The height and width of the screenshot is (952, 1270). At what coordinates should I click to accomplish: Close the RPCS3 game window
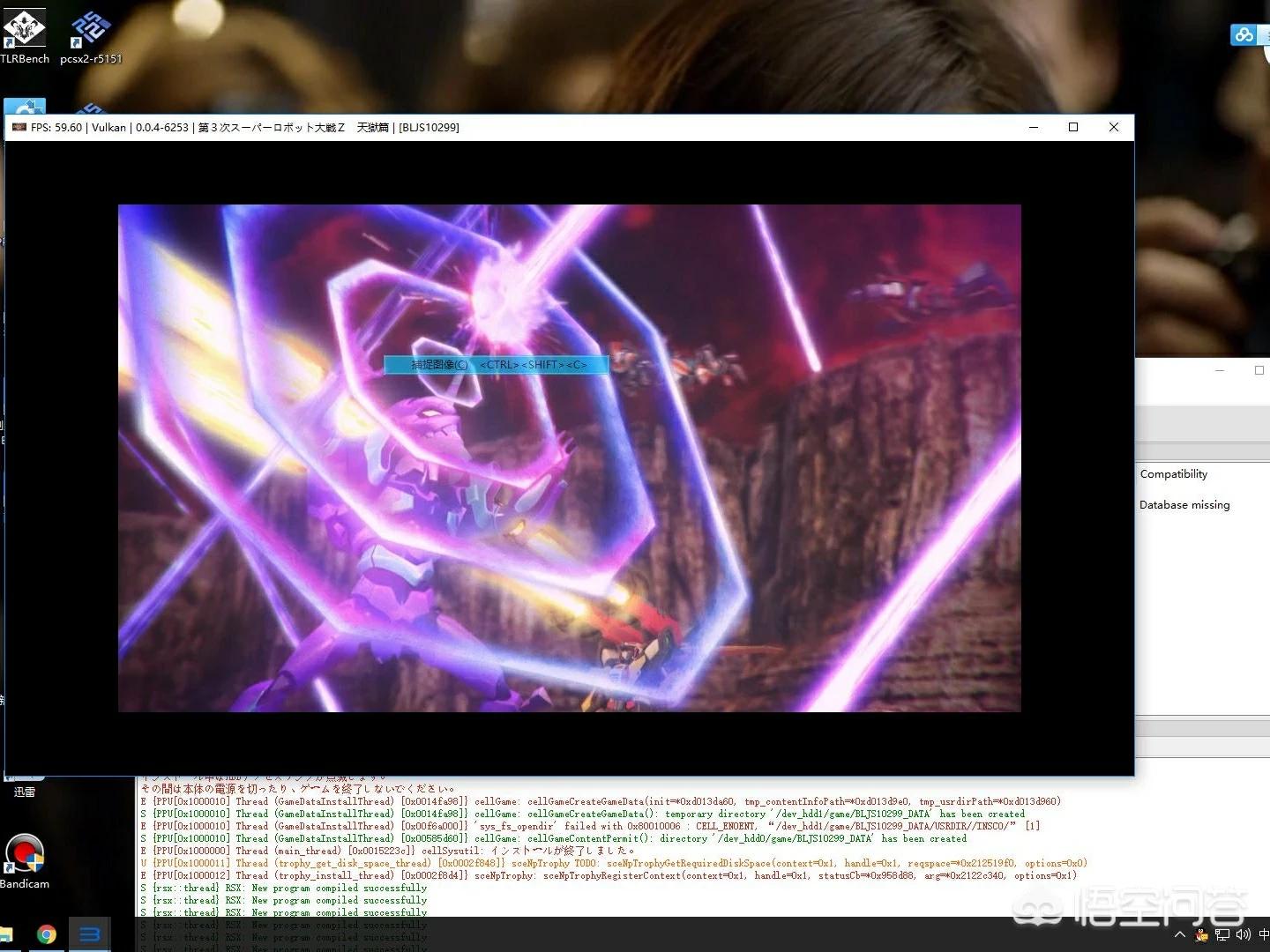[1114, 127]
